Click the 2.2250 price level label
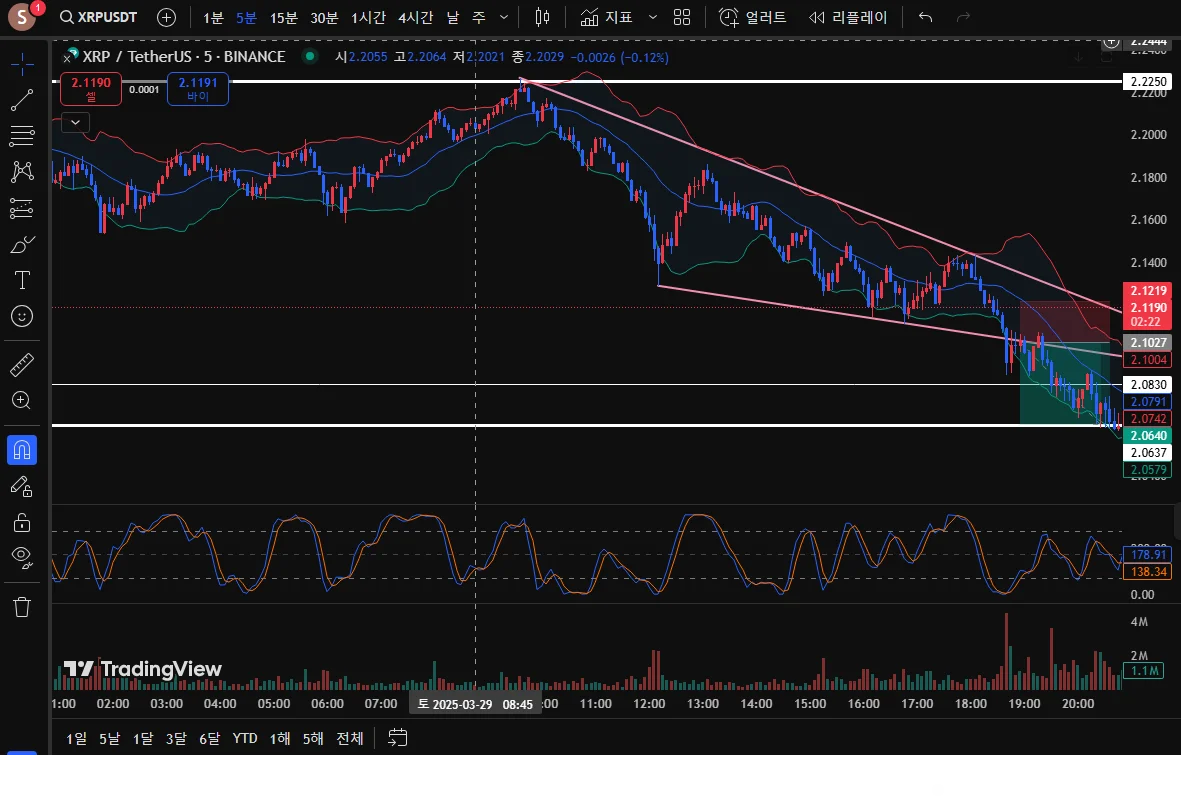This screenshot has width=1181, height=797. 1145,81
